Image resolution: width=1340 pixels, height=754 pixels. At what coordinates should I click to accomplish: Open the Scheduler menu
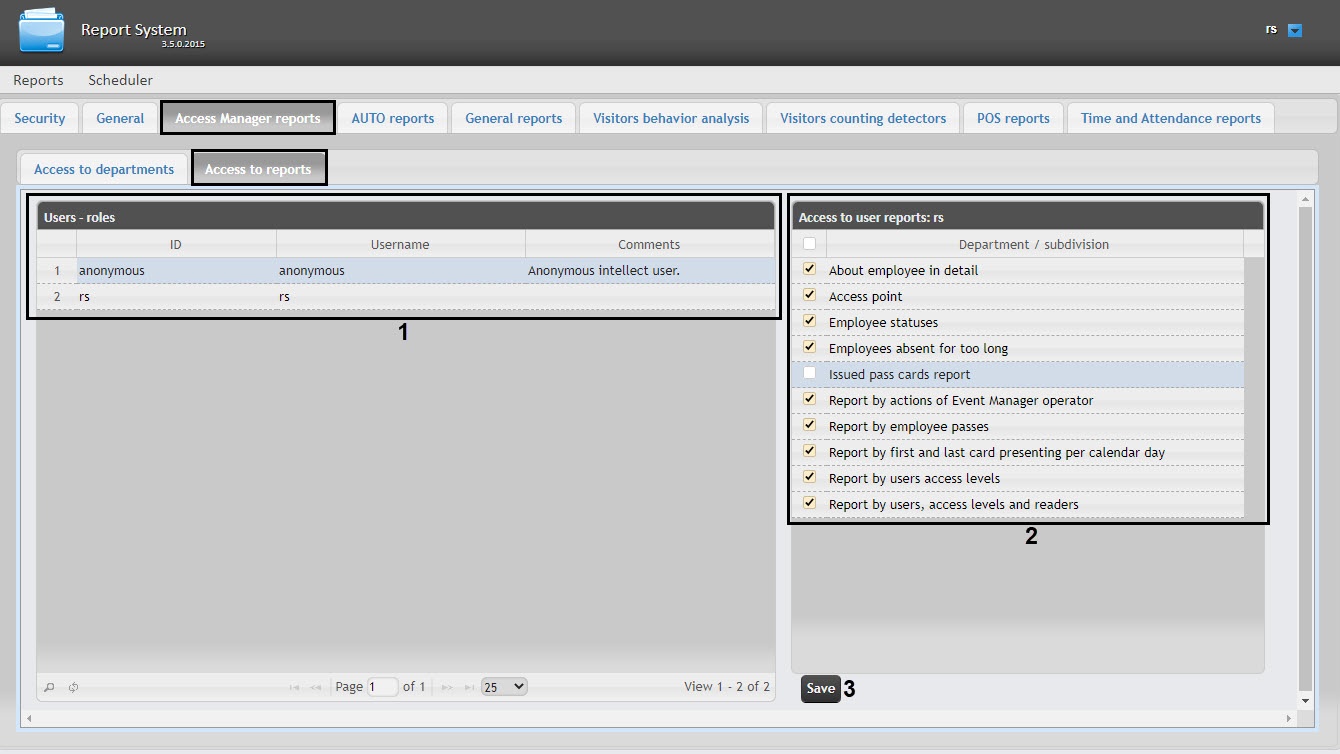(x=120, y=80)
